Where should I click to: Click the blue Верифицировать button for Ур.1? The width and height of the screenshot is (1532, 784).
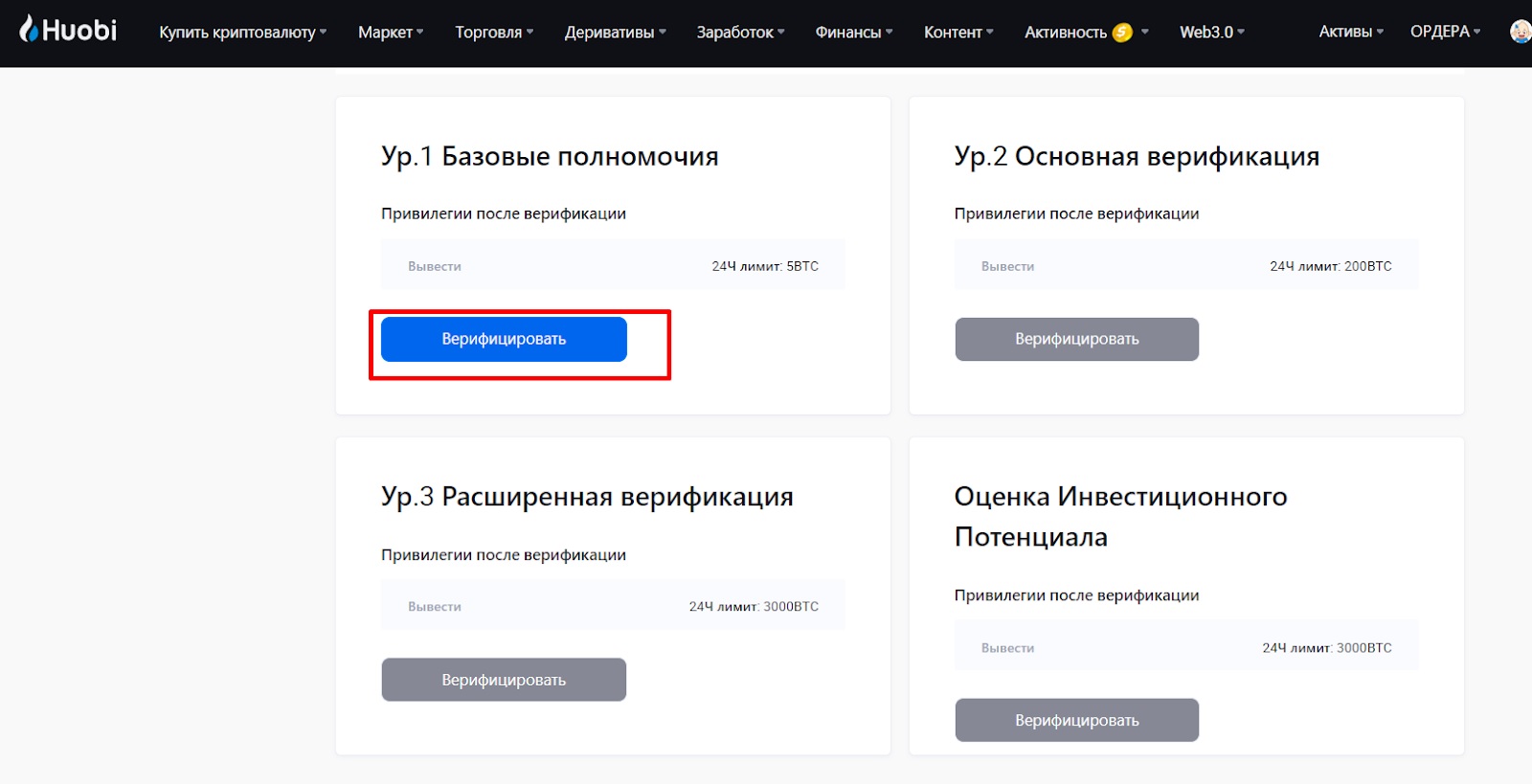[504, 339]
